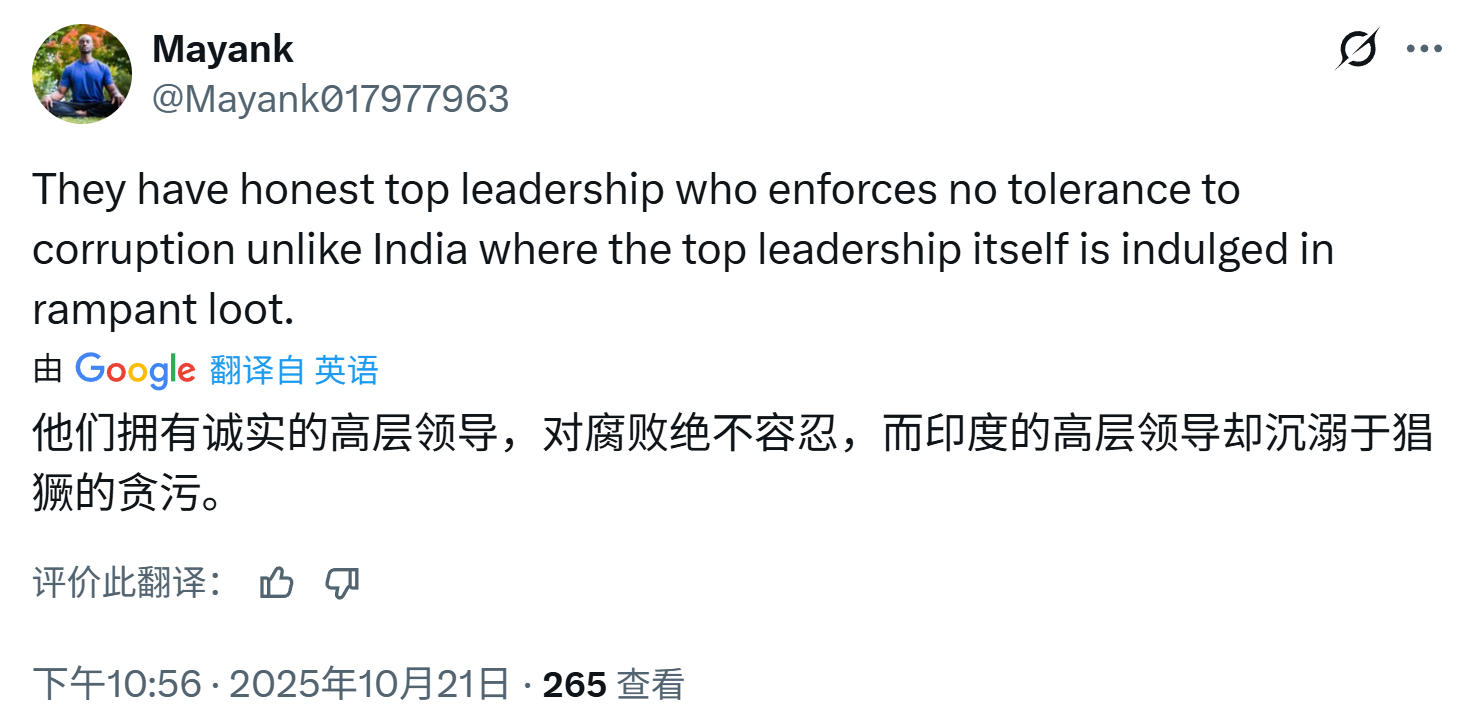This screenshot has height=706, width=1463.
Task: Click the word "India" in the tweet
Action: point(420,249)
